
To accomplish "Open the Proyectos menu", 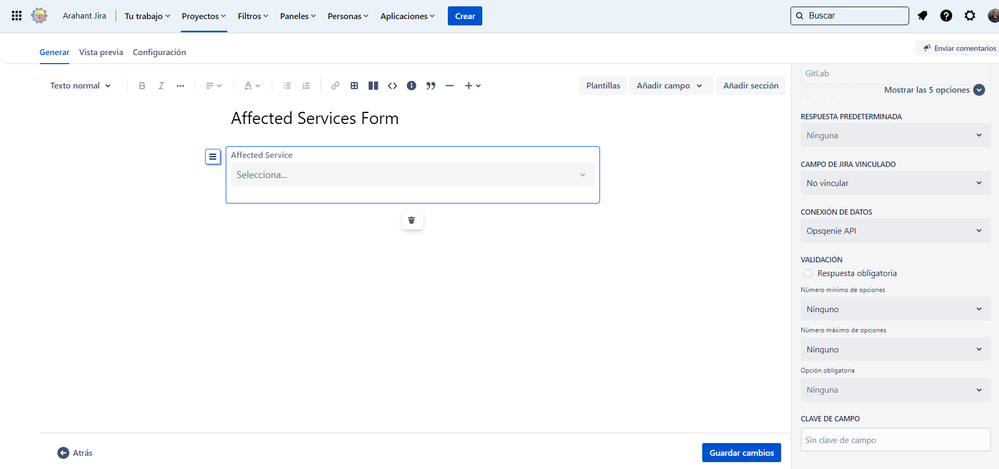I will (x=204, y=16).
